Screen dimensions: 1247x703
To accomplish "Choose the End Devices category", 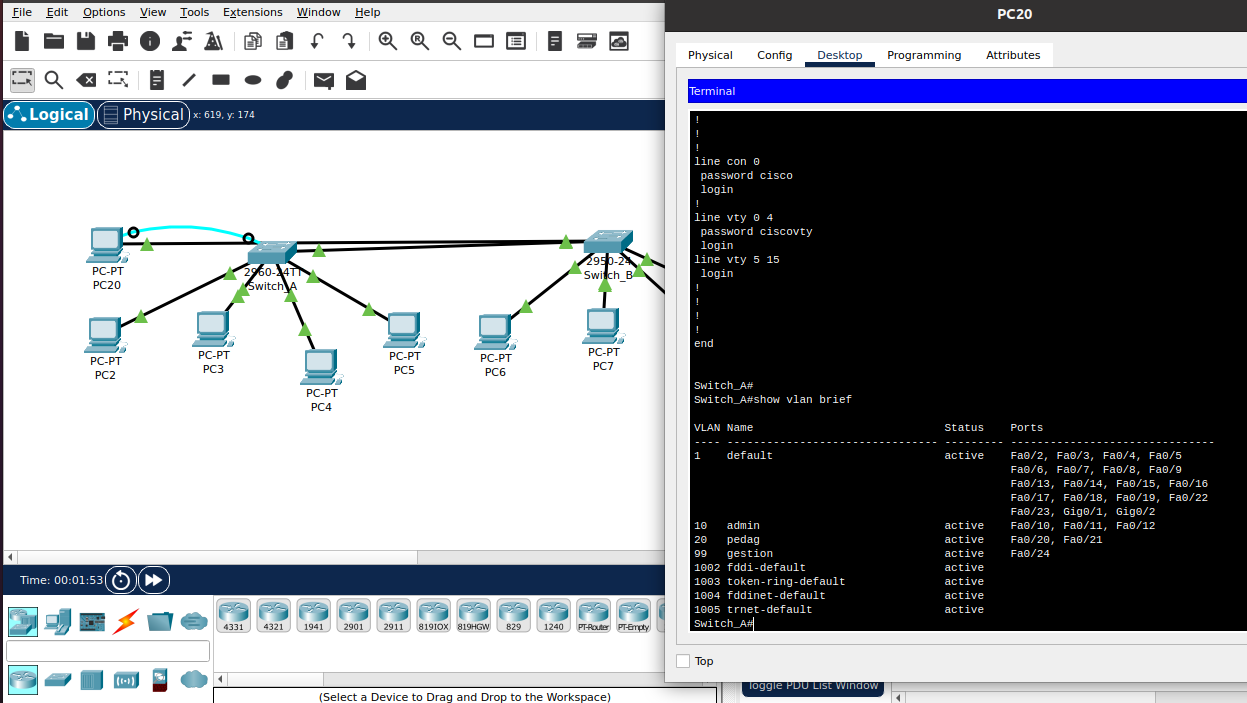I will point(57,621).
